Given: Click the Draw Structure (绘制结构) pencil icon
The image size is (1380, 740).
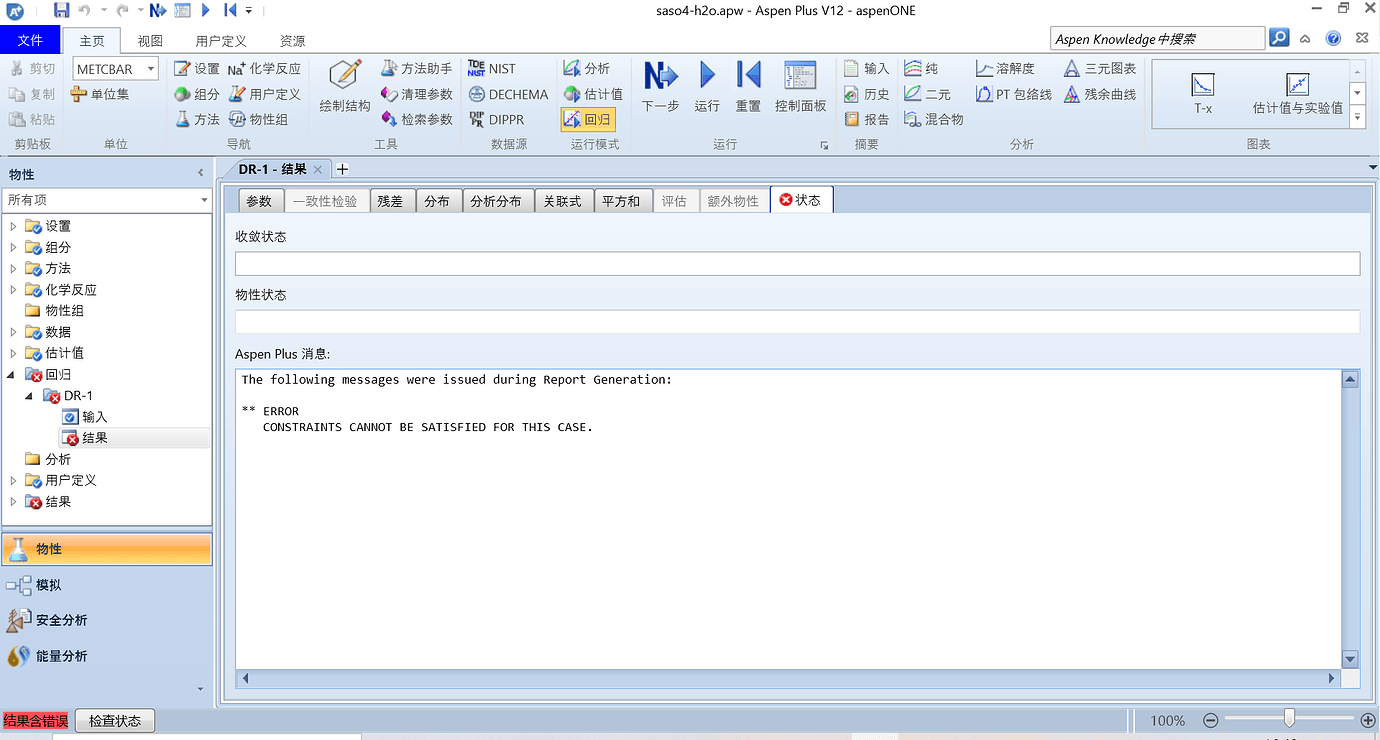Looking at the screenshot, I should click(x=345, y=75).
